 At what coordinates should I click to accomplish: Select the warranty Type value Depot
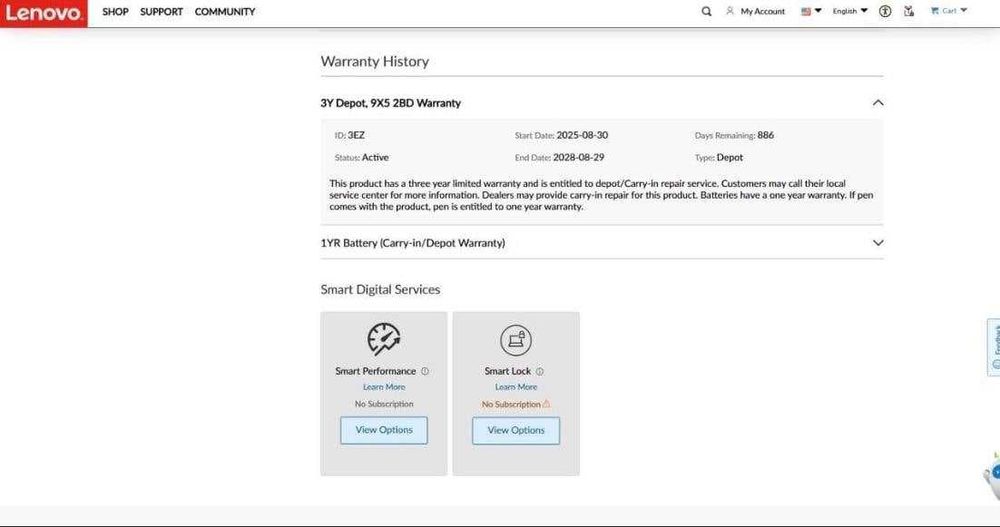click(x=730, y=157)
